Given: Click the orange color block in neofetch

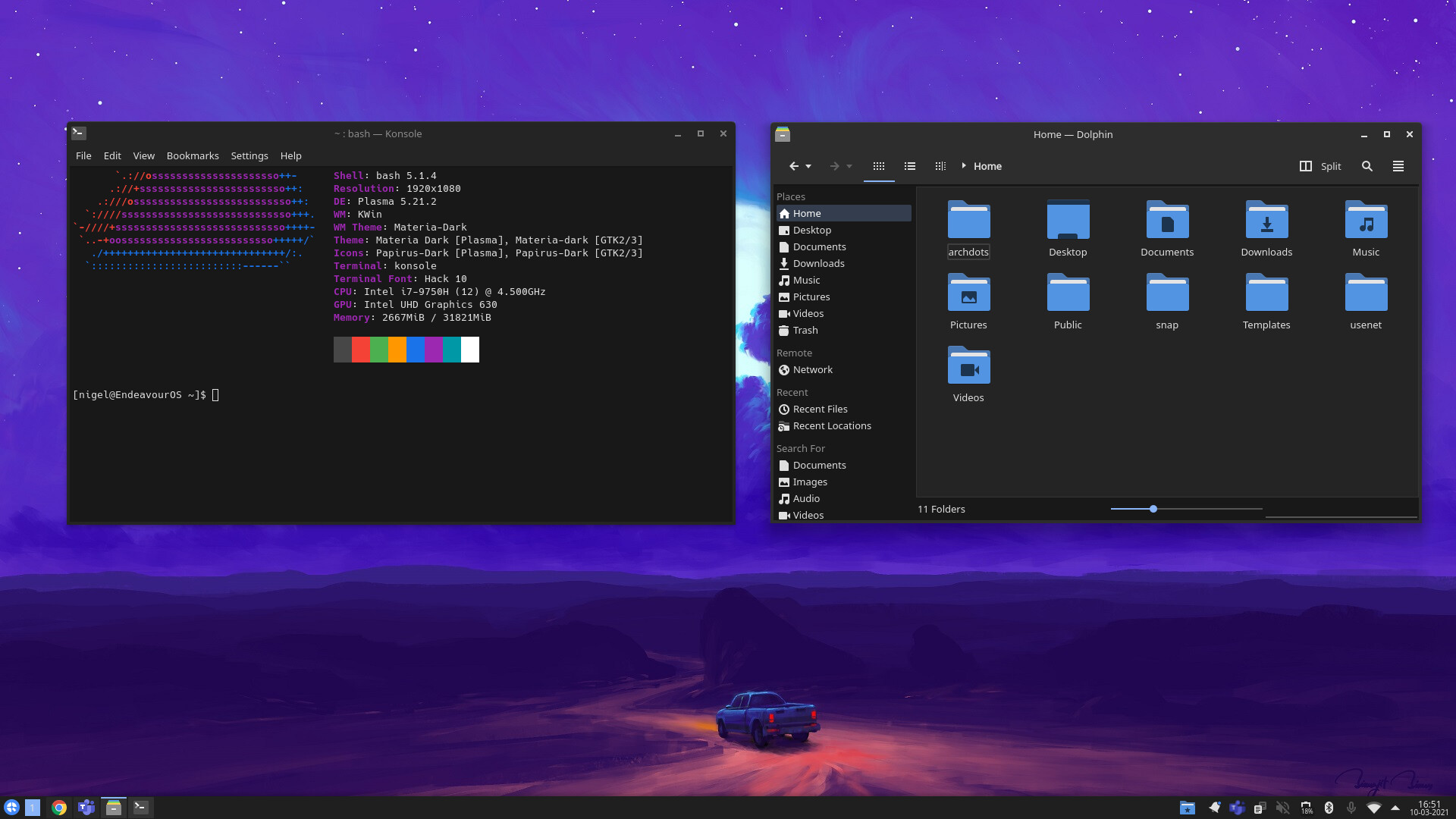Looking at the screenshot, I should (397, 350).
